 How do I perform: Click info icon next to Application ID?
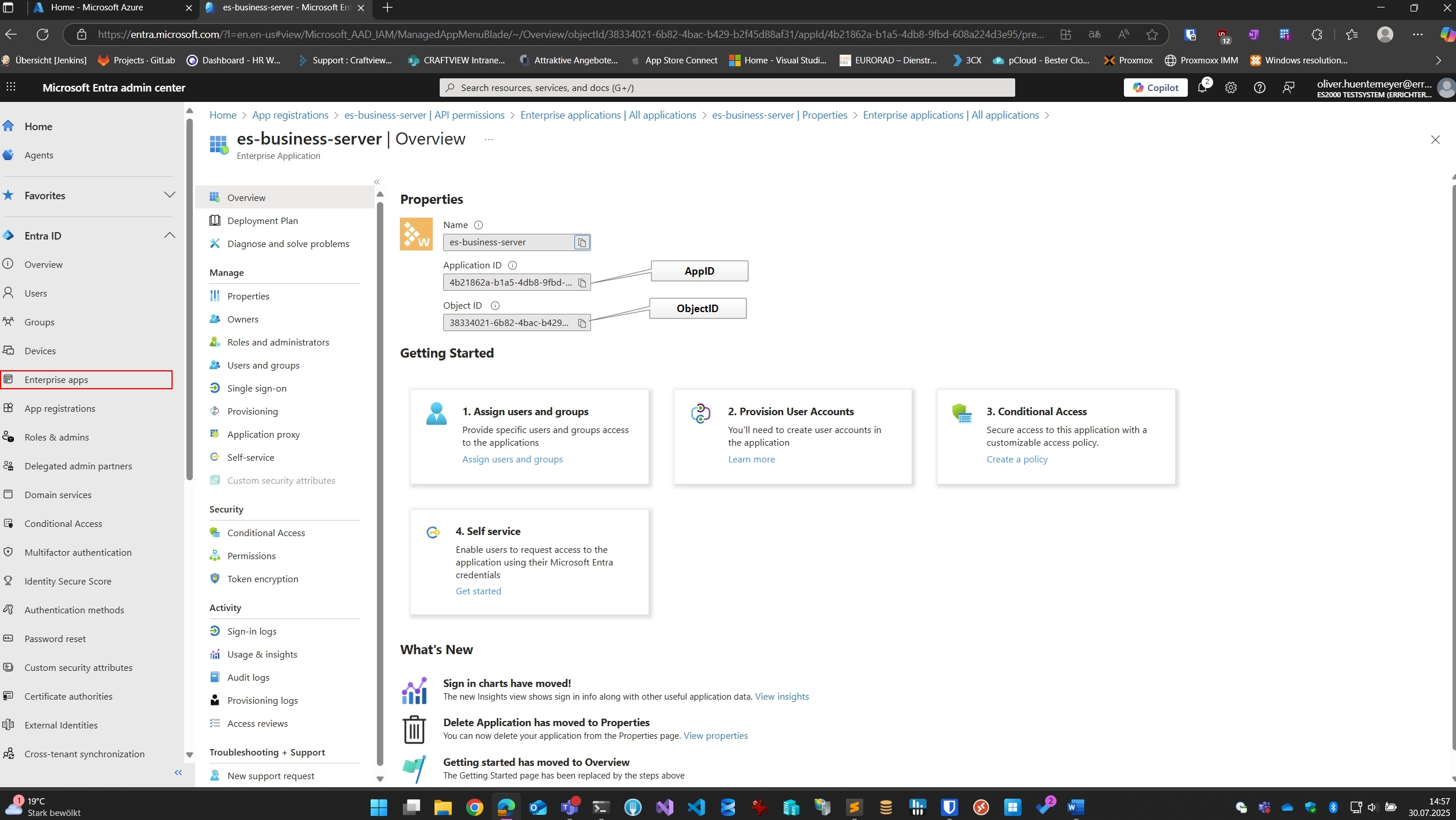[x=512, y=265]
